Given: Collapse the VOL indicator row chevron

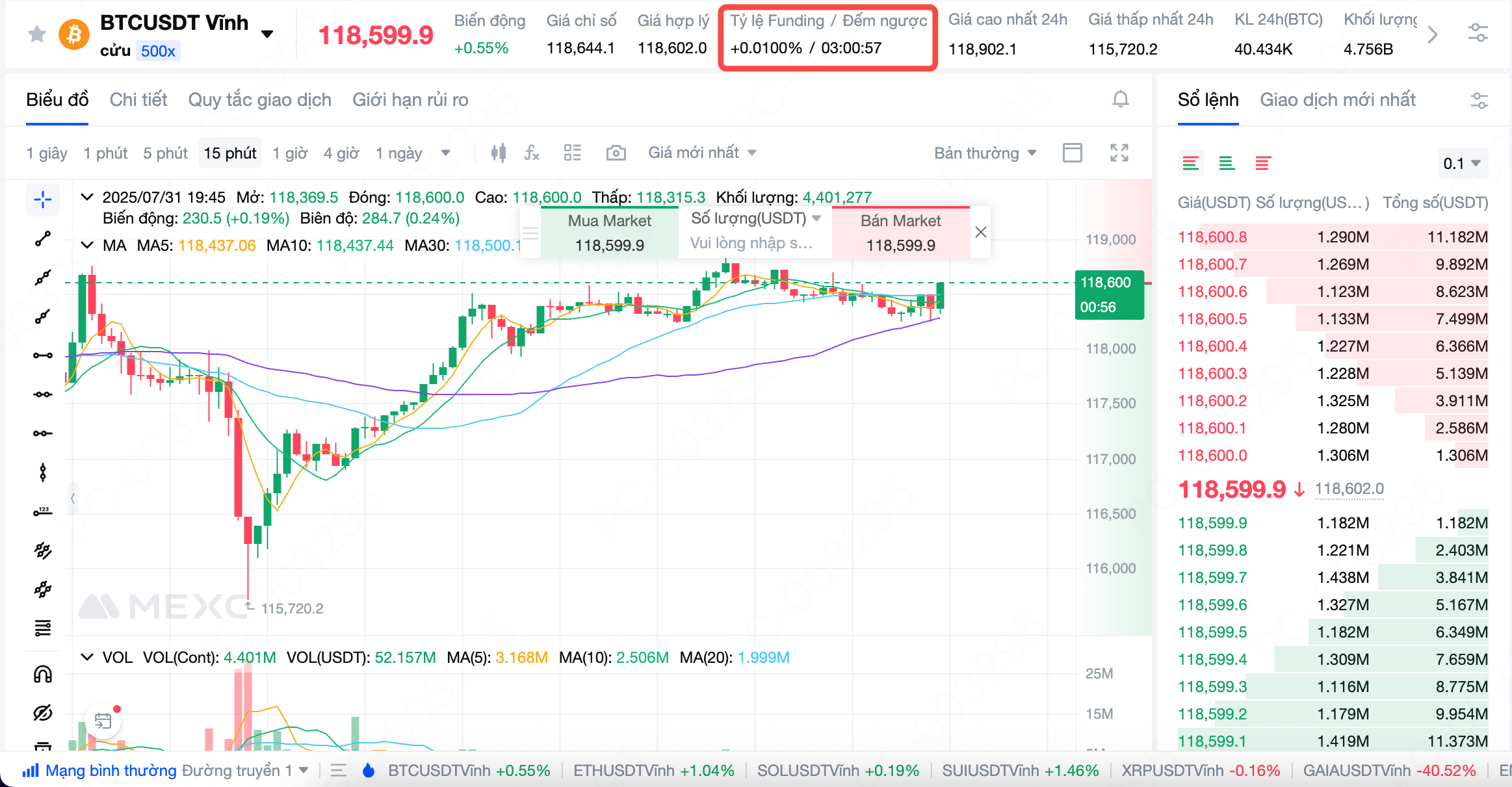Looking at the screenshot, I should (x=87, y=657).
